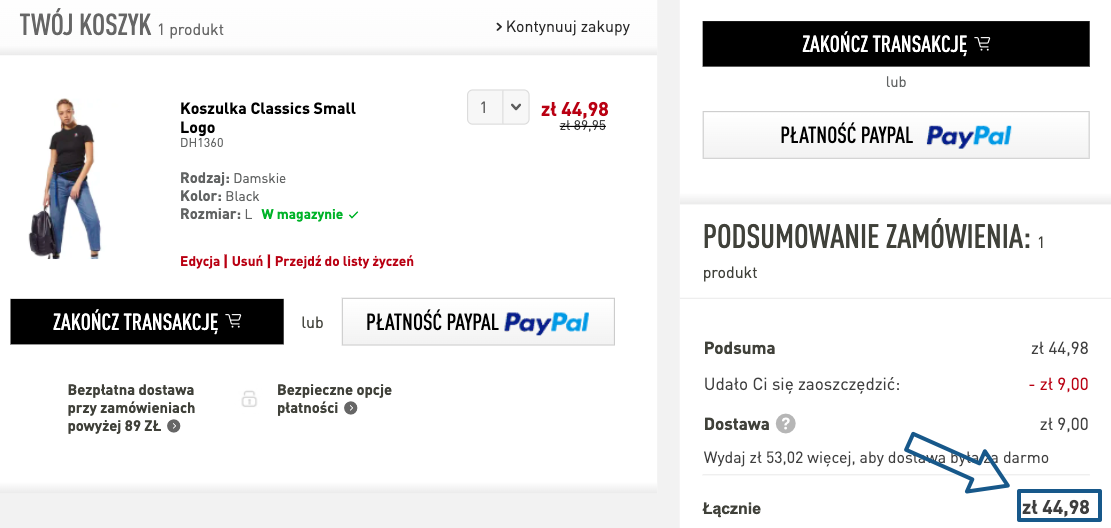This screenshot has width=1111, height=528.
Task: Choose Płatność PayPal button in the right sidebar
Action: click(895, 135)
